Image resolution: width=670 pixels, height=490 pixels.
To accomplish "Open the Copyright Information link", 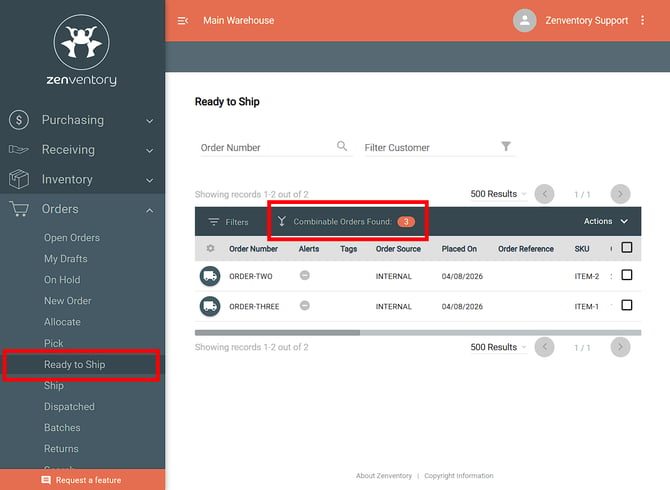I will click(458, 475).
